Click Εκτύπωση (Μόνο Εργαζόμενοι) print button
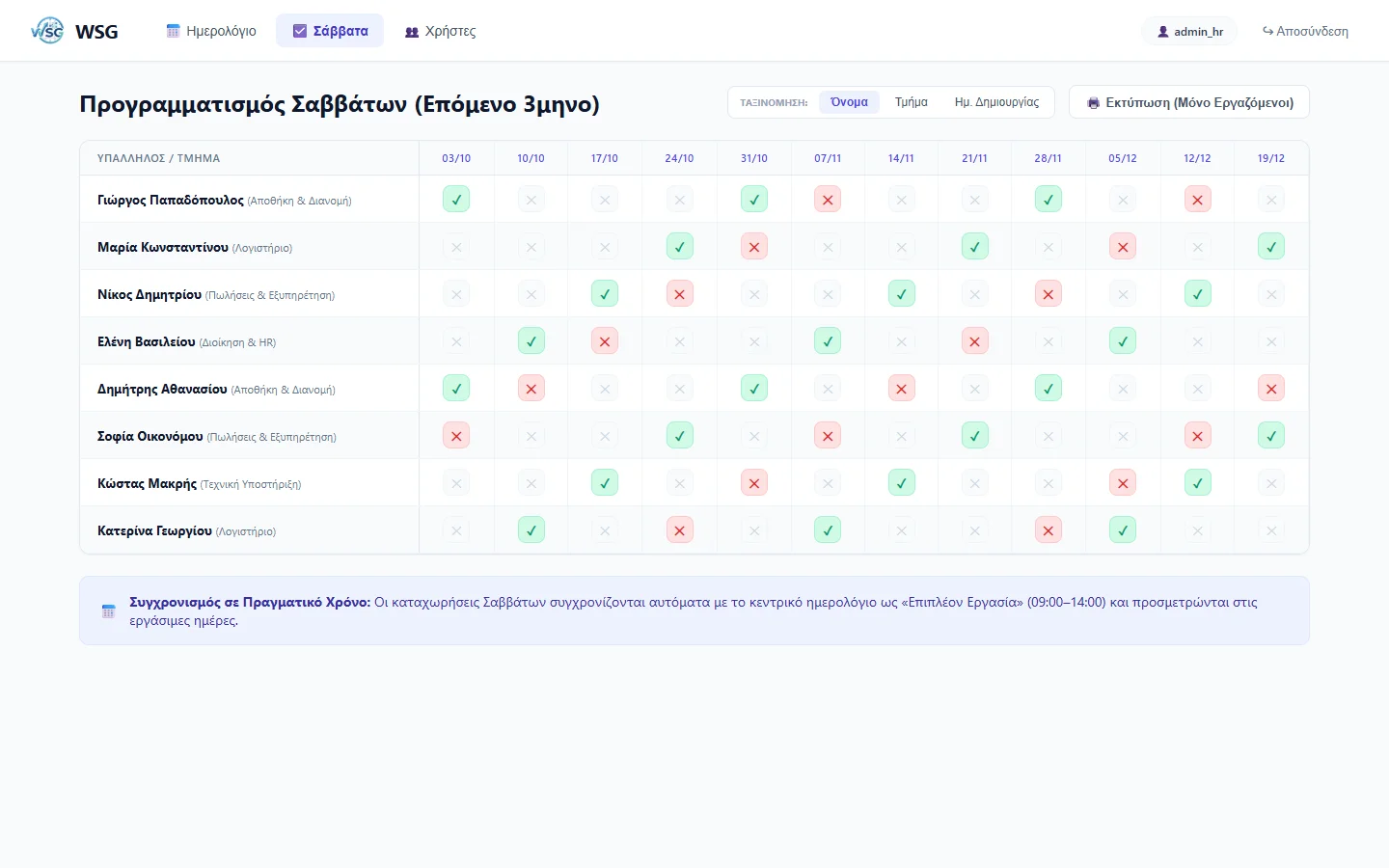This screenshot has height=868, width=1389. point(1189,102)
